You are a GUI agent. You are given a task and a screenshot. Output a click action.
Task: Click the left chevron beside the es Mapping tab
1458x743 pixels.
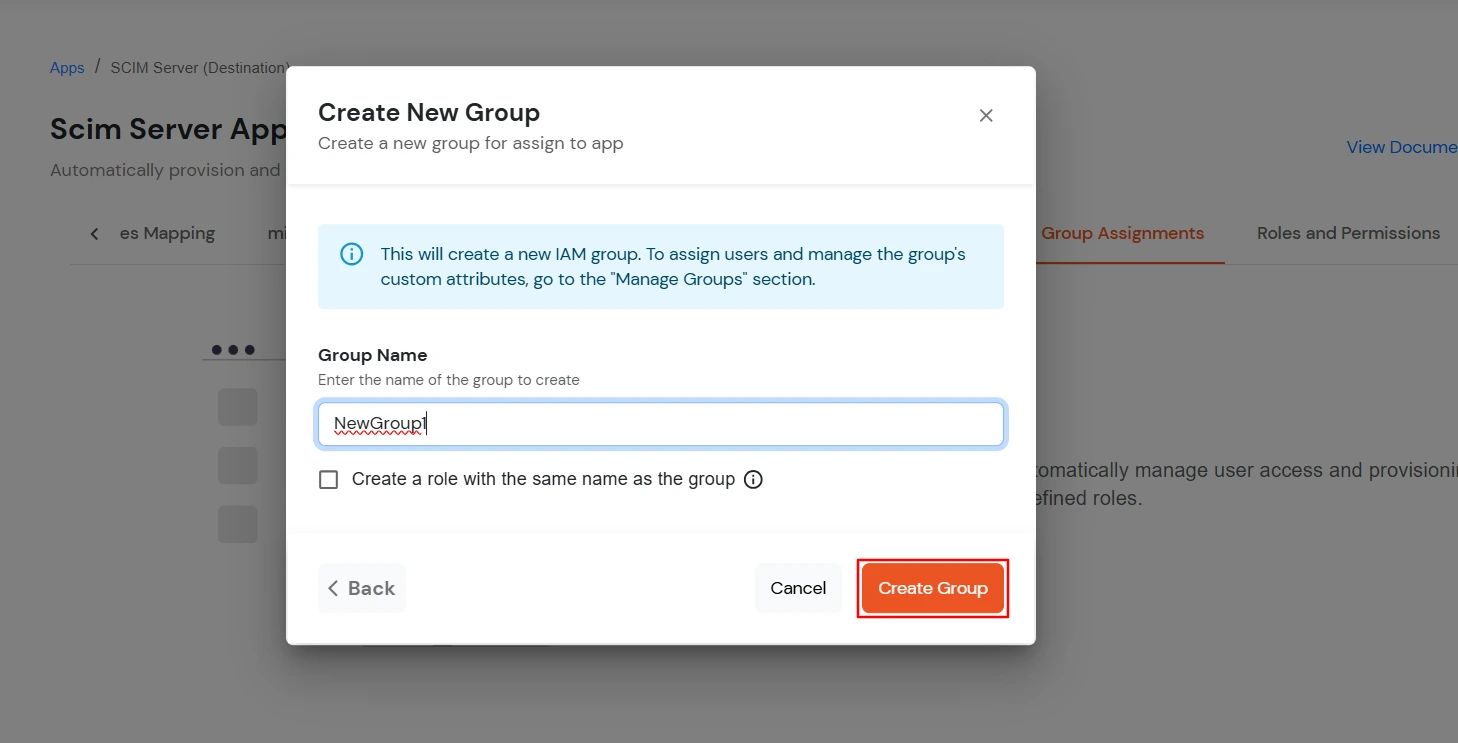[93, 233]
